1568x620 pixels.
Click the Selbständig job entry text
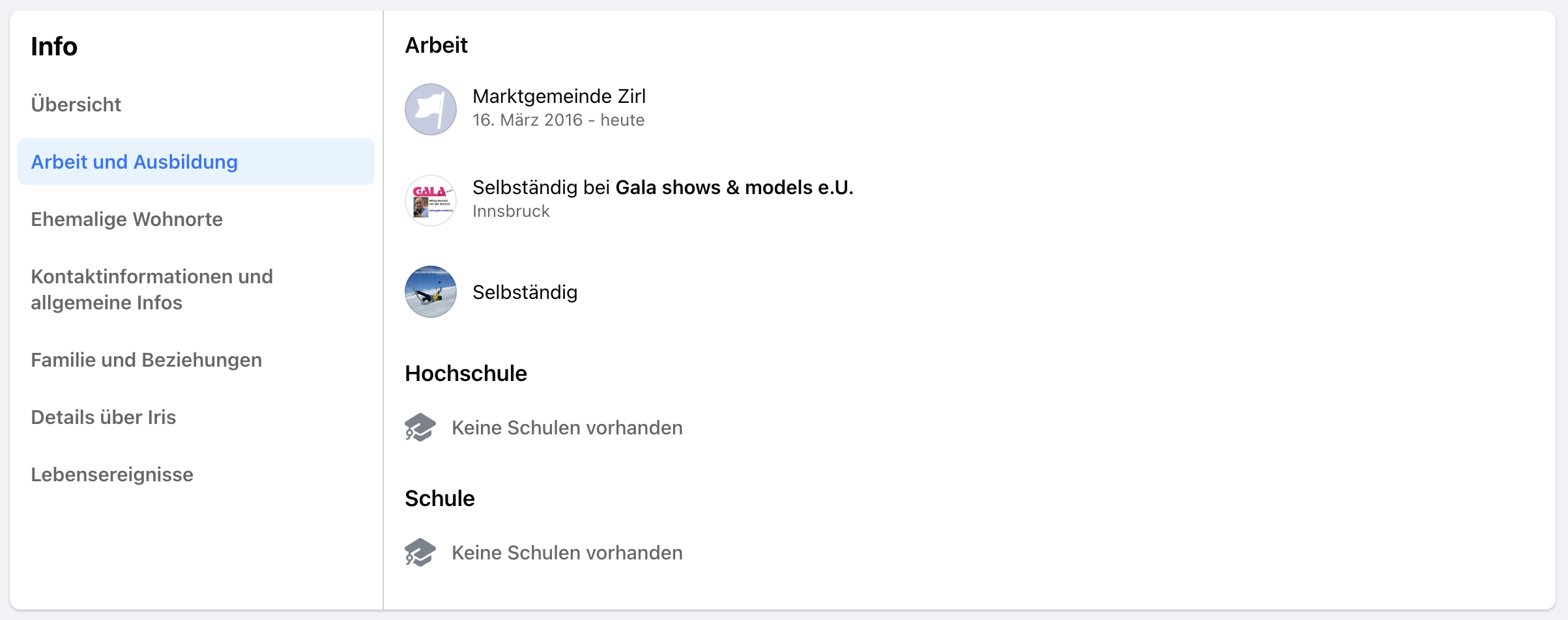click(x=525, y=292)
